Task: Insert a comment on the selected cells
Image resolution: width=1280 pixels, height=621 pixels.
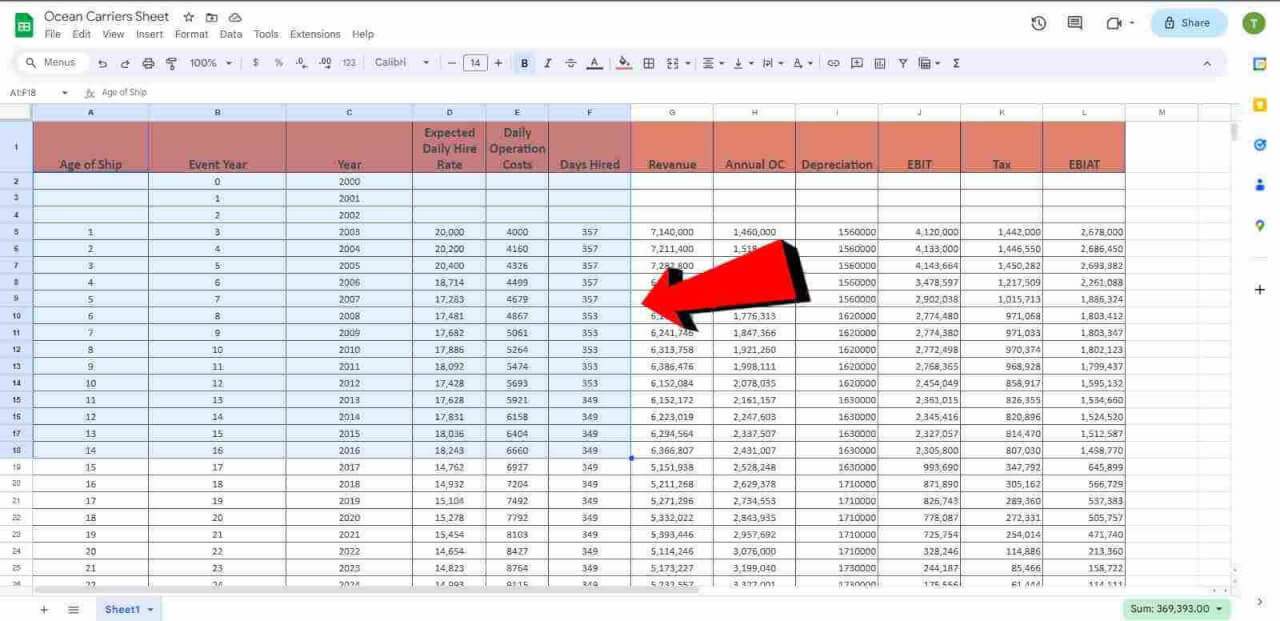Action: click(856, 62)
